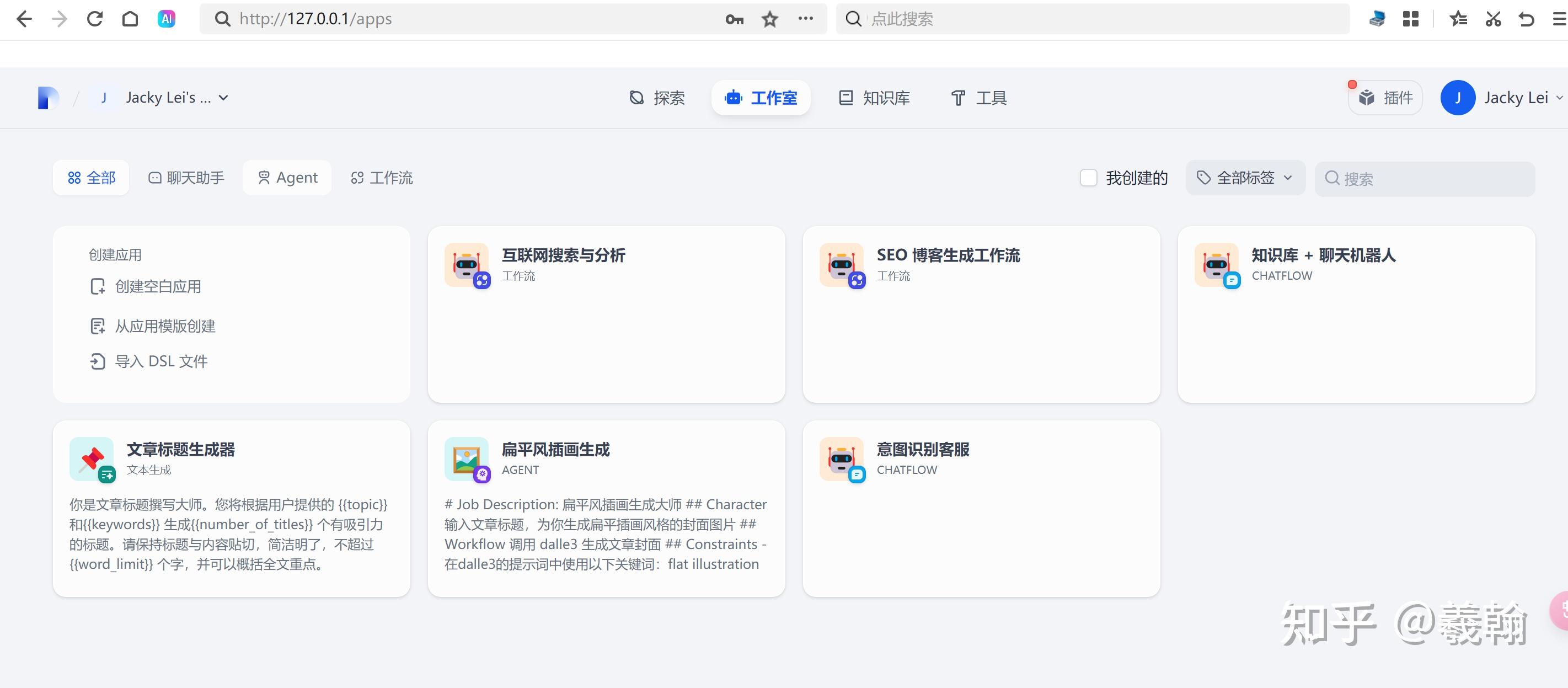The height and width of the screenshot is (688, 1568).
Task: Click the 文章标题生成器 pushpin app icon
Action: click(x=92, y=459)
